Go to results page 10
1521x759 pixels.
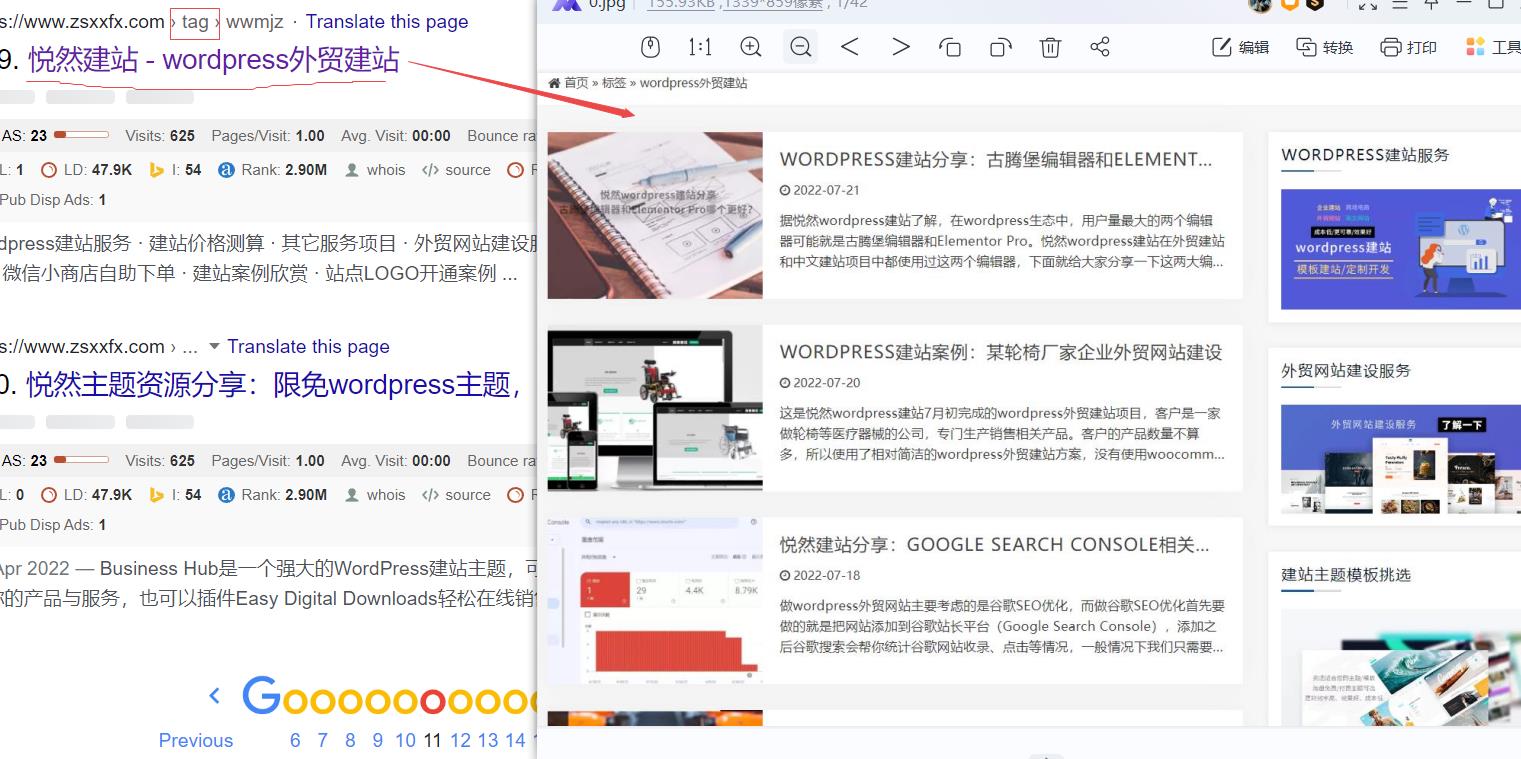[405, 740]
